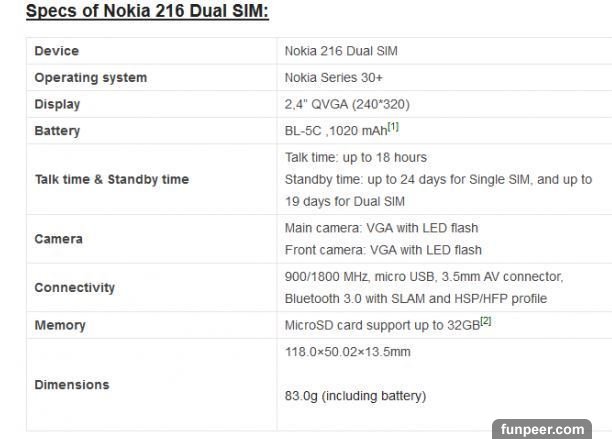Image resolution: width=612 pixels, height=439 pixels.
Task: Open footnote 2 next to 32GB
Action: (x=485, y=321)
